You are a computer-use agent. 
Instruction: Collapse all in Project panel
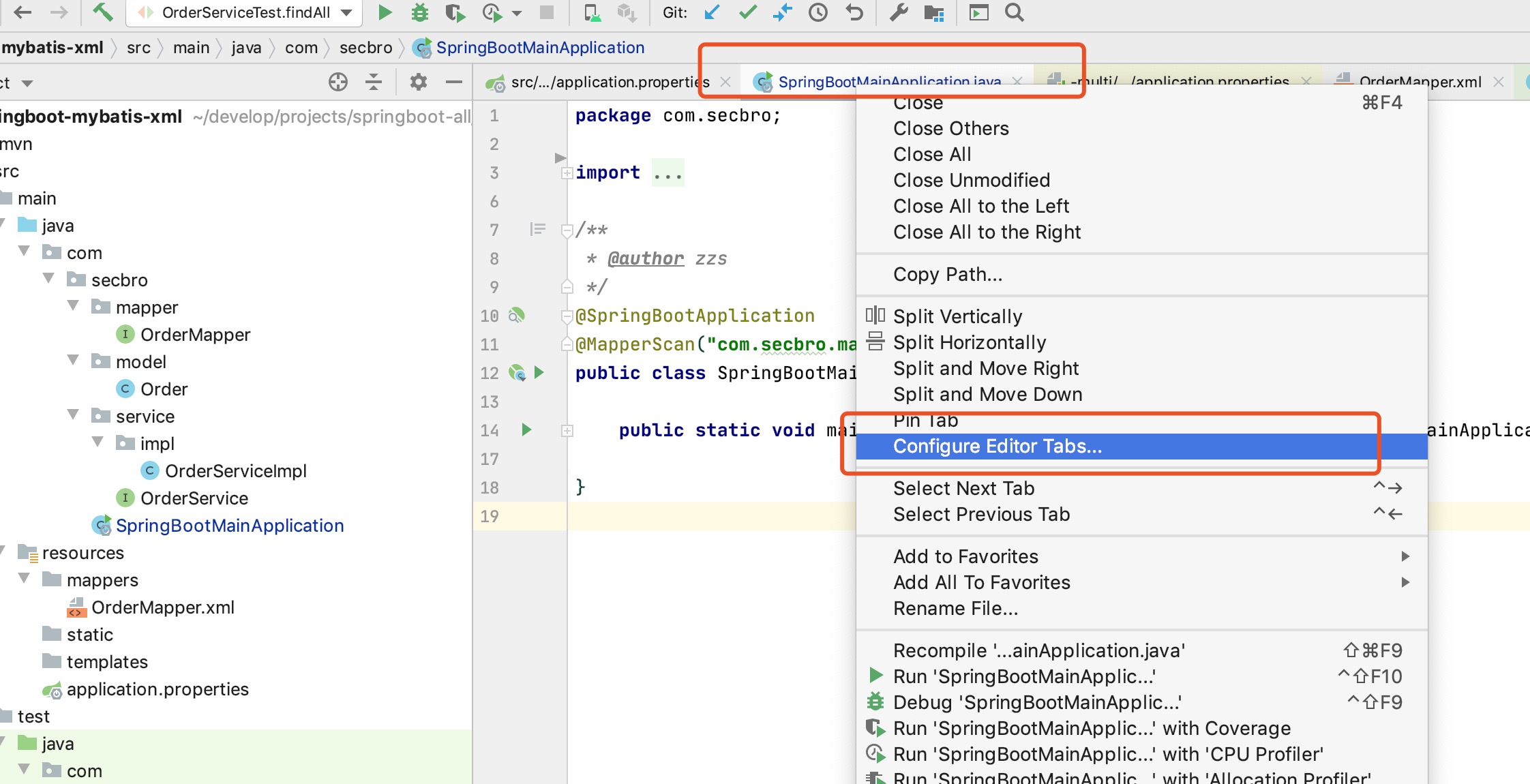click(x=374, y=82)
